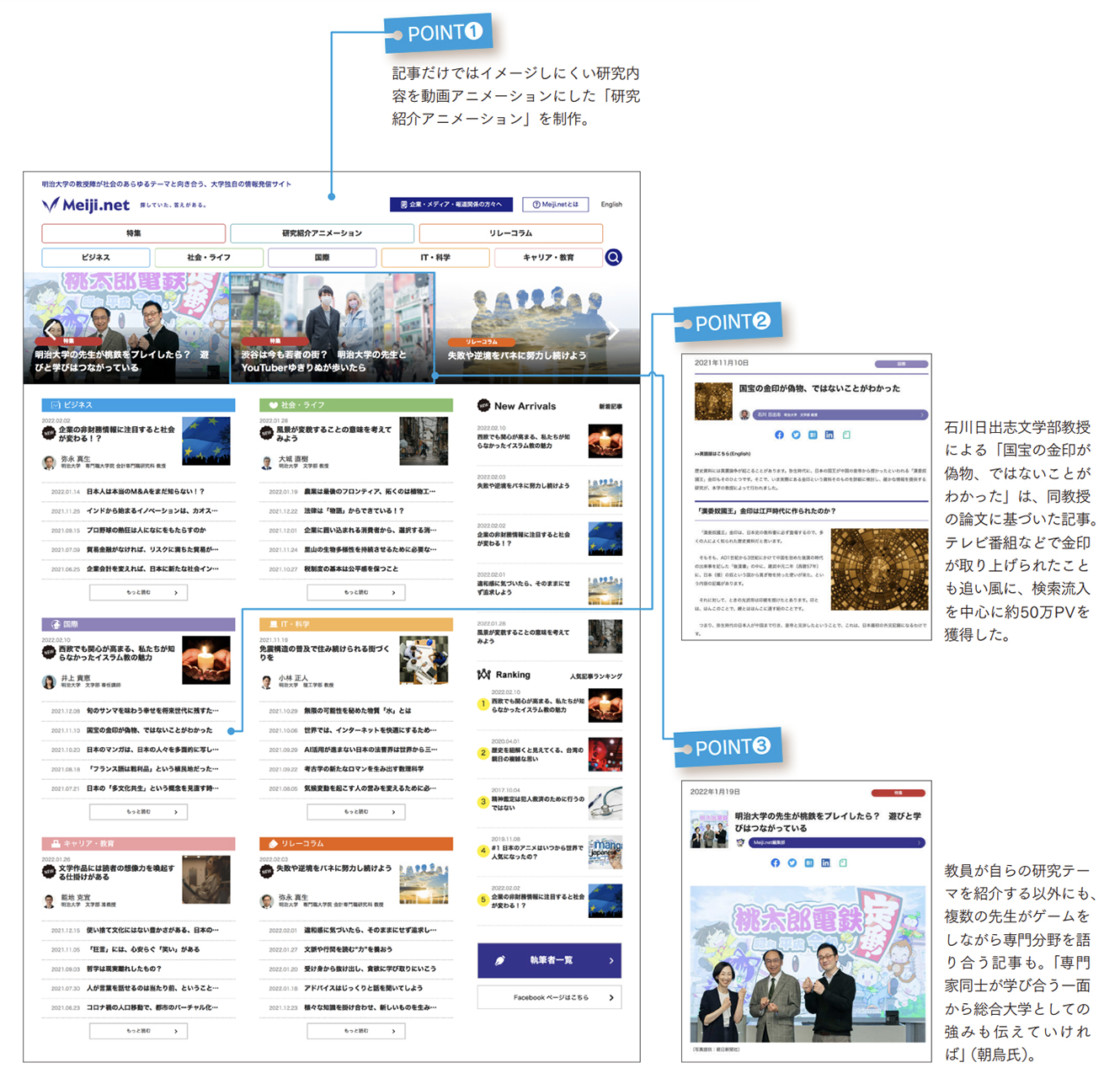Click the Meiji.netとは button
1120x1084 pixels.
coord(556,205)
